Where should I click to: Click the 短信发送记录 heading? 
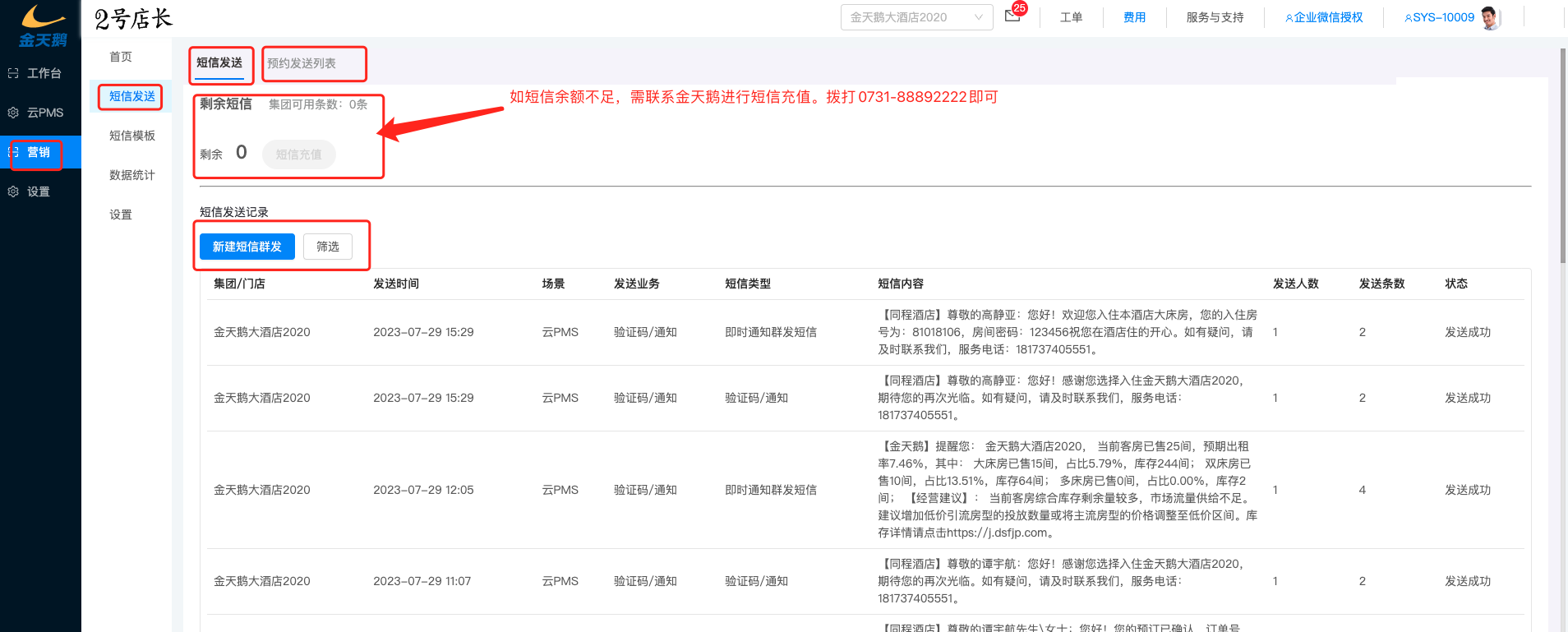(234, 212)
